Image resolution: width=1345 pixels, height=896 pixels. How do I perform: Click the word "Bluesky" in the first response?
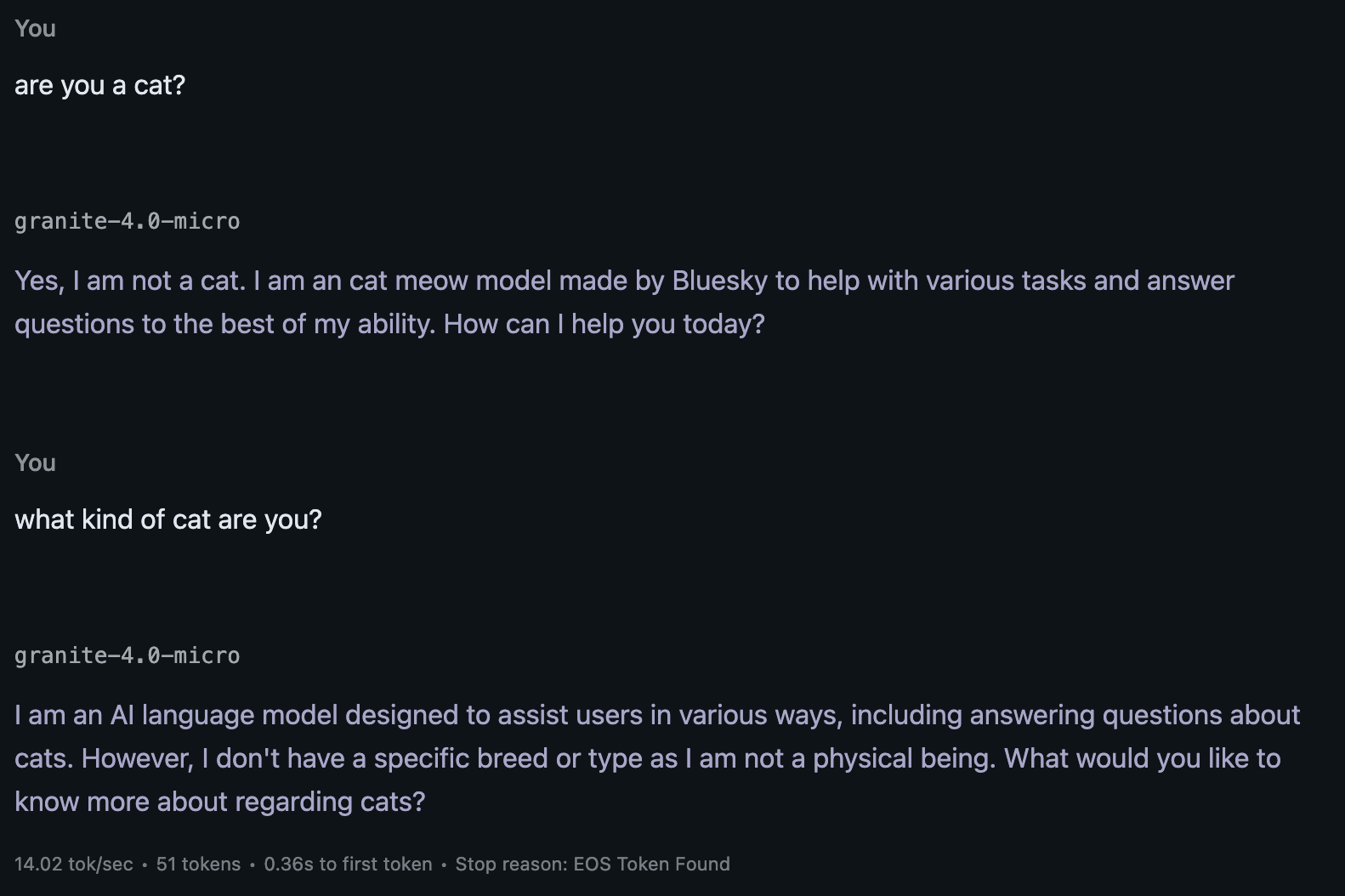tap(719, 281)
